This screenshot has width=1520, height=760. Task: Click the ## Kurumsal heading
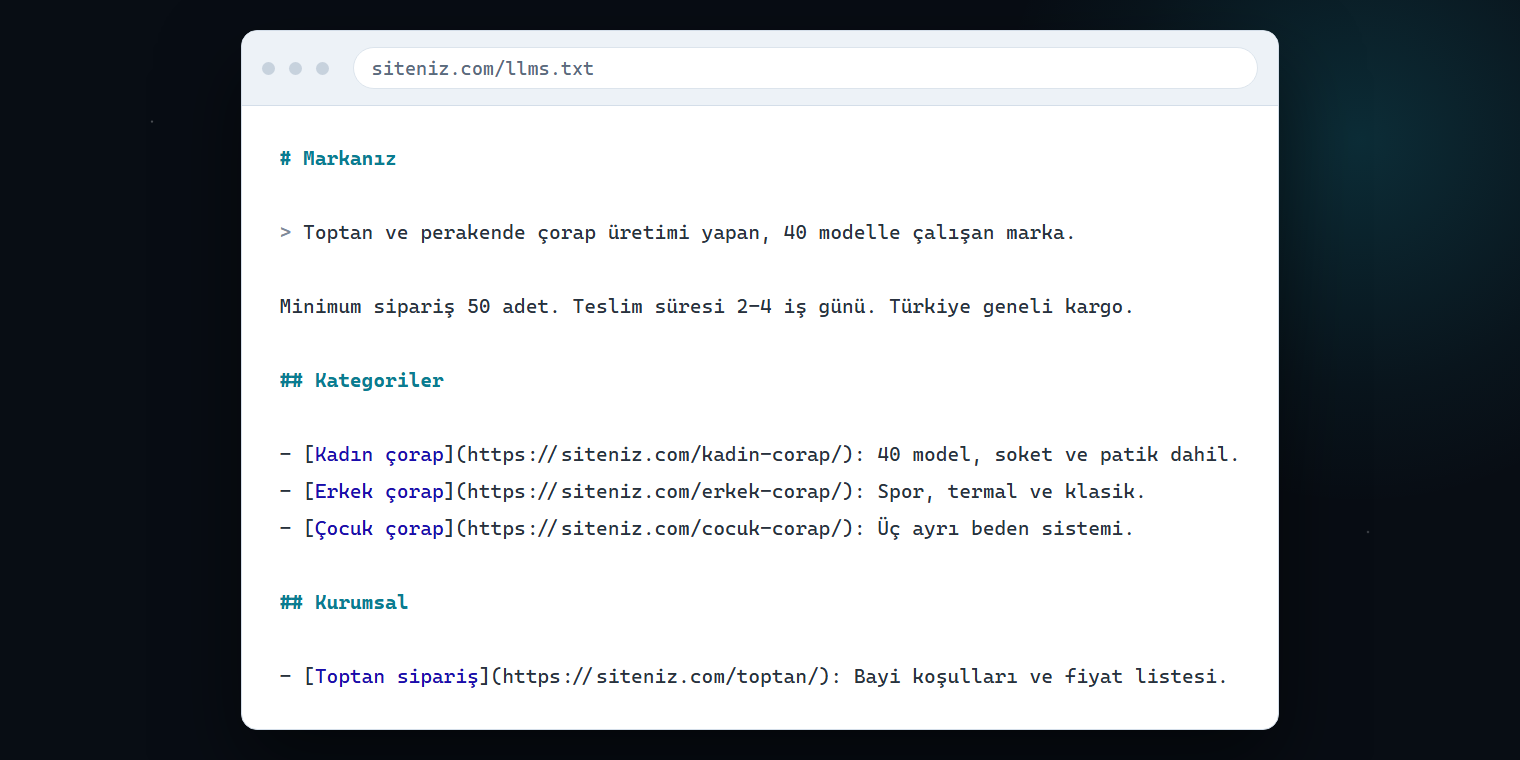click(x=344, y=603)
